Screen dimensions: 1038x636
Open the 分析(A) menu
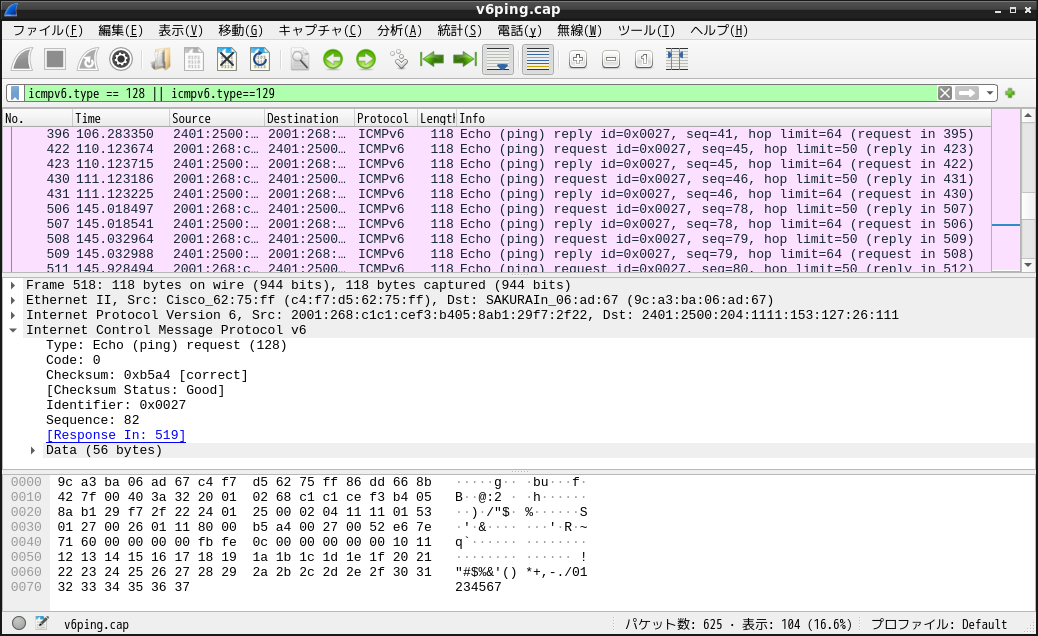(x=399, y=30)
